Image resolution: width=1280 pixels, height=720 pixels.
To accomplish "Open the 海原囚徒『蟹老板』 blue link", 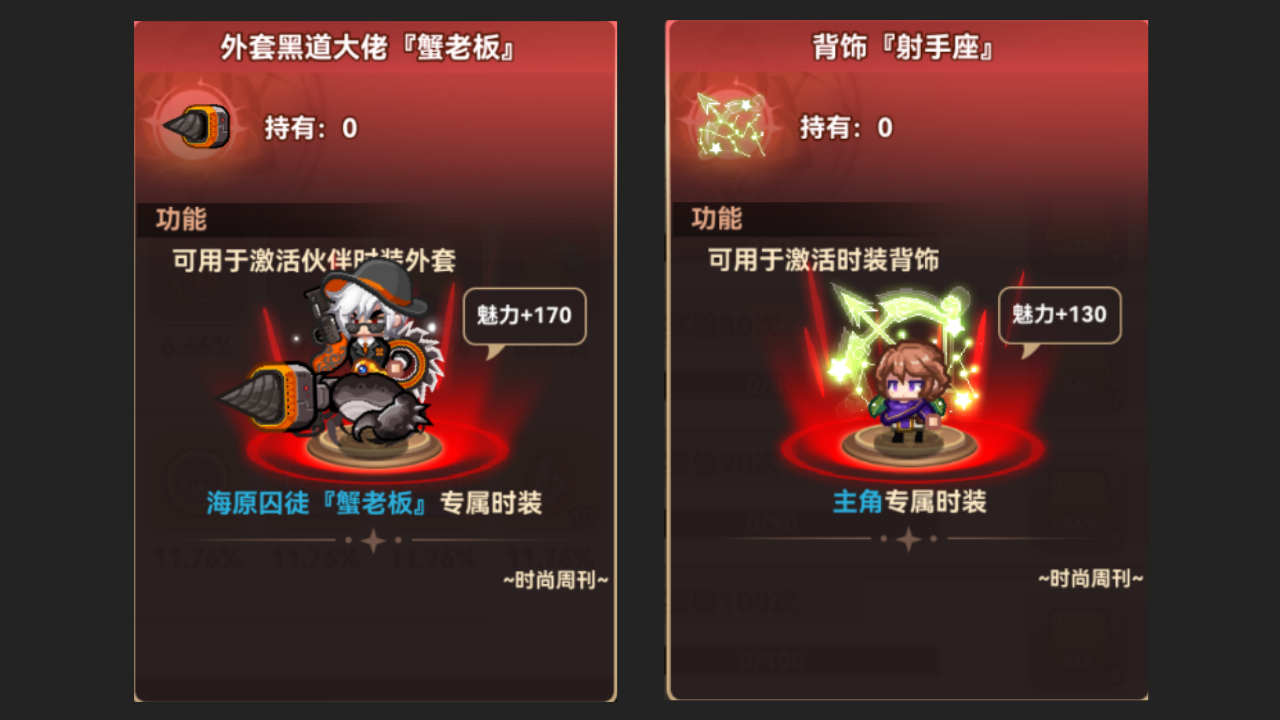I will click(317, 503).
